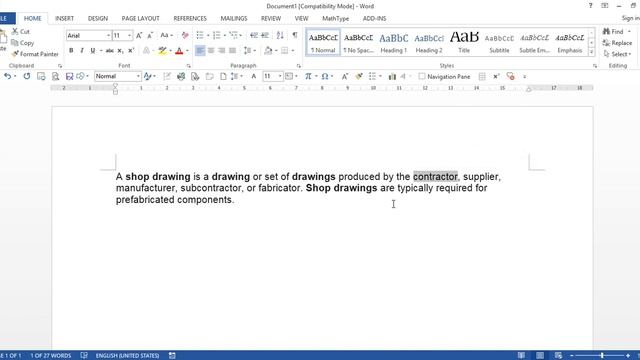Image resolution: width=640 pixels, height=360 pixels.
Task: Apply subscript formatting in Font group
Action: point(120,51)
